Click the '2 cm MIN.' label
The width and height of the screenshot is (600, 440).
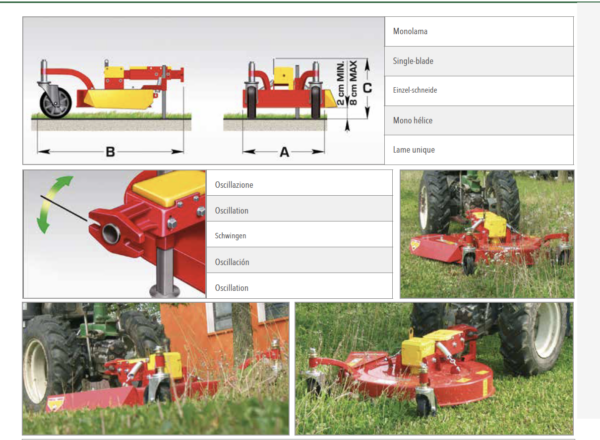pos(340,83)
